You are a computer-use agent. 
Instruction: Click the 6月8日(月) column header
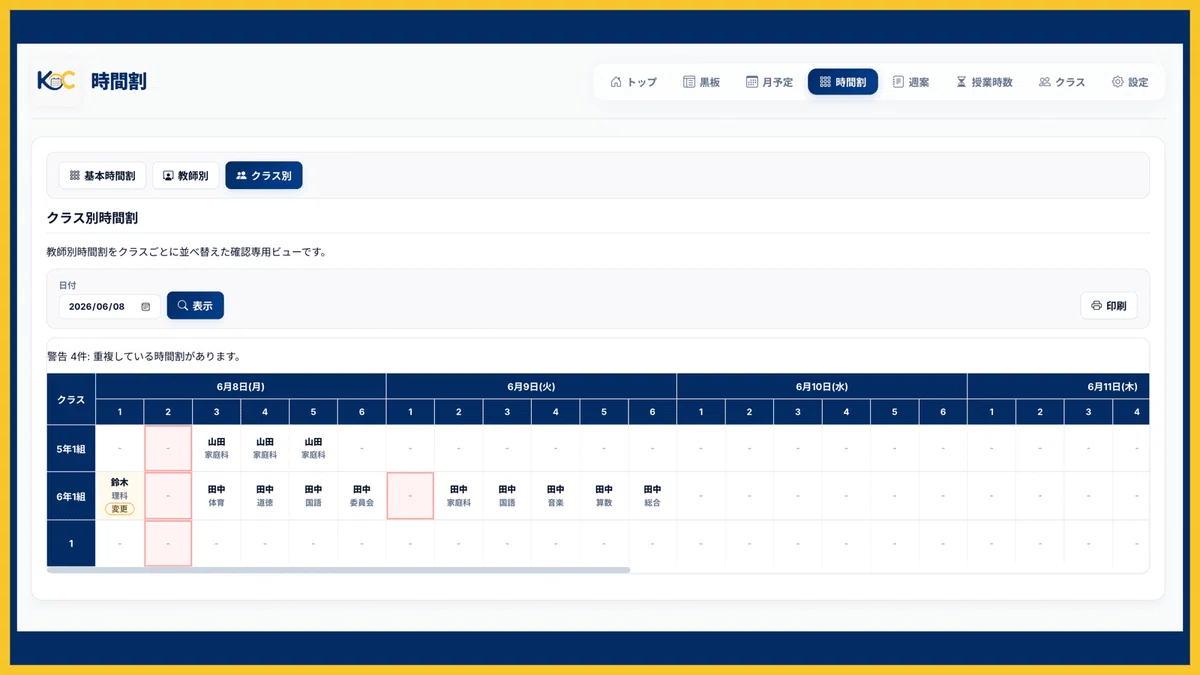coord(241,386)
